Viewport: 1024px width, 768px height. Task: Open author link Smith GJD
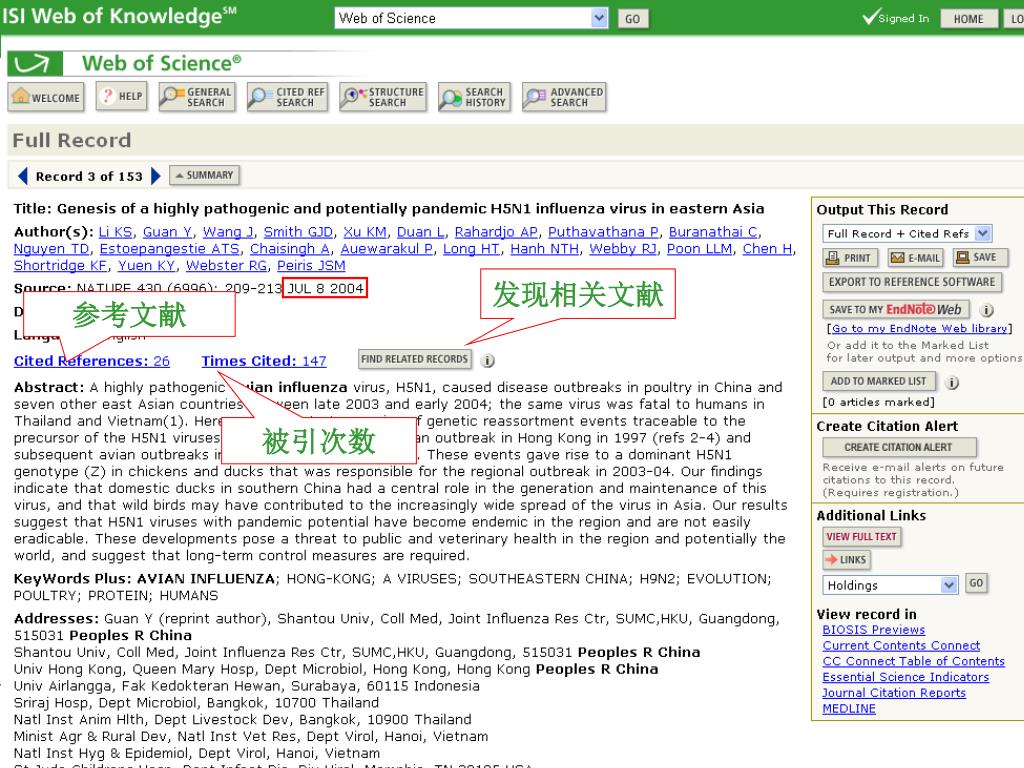(298, 232)
